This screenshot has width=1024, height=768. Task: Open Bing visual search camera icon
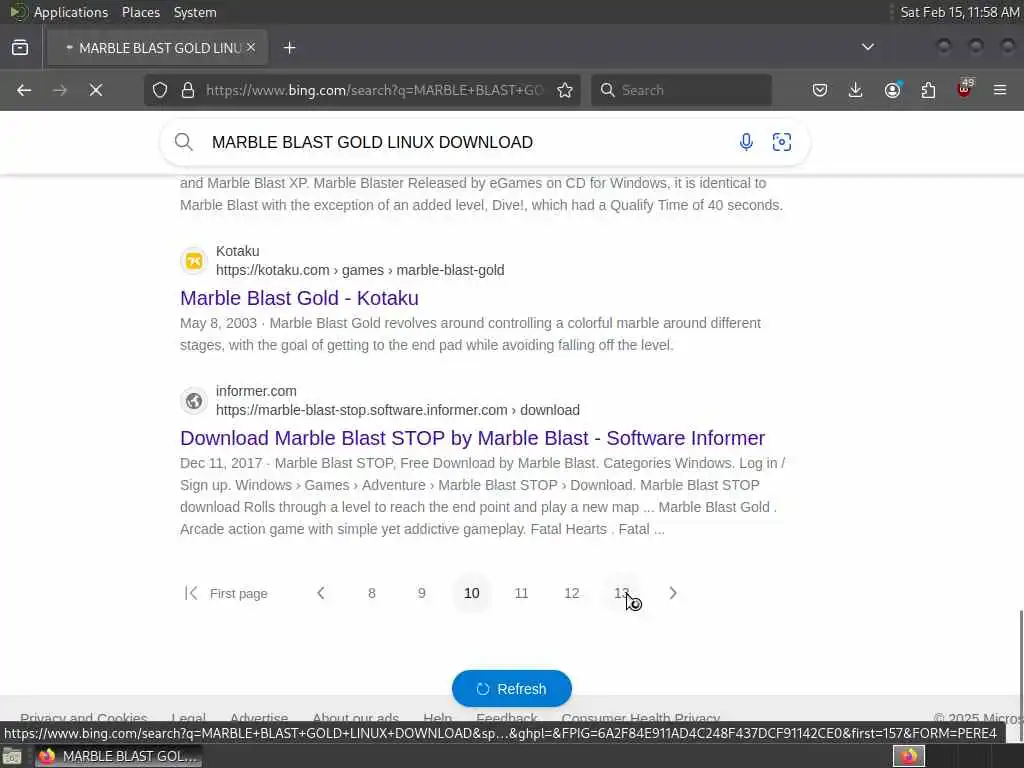coord(782,142)
